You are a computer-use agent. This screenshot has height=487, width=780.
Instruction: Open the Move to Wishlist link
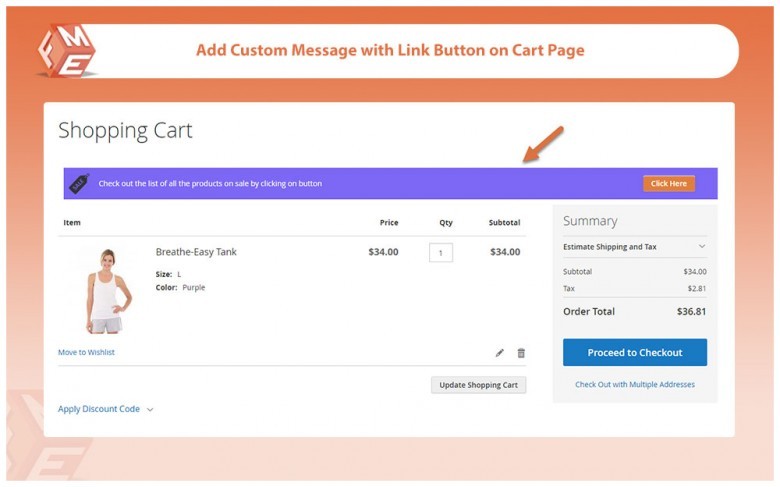86,352
